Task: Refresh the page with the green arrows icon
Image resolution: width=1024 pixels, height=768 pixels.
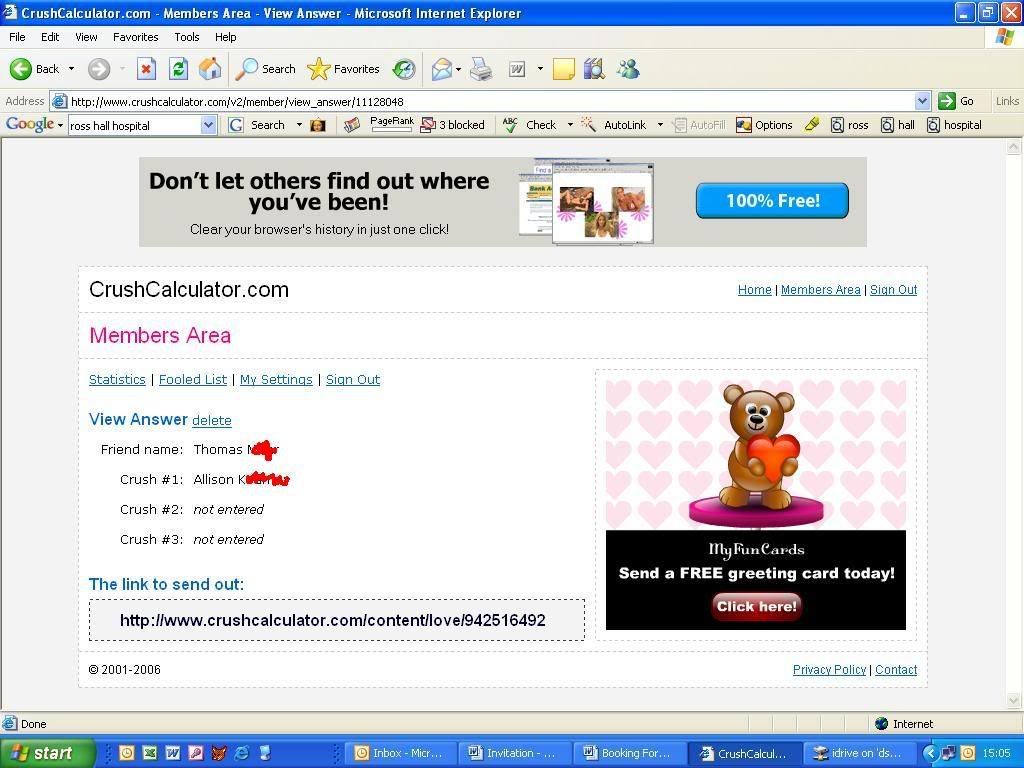Action: tap(178, 69)
